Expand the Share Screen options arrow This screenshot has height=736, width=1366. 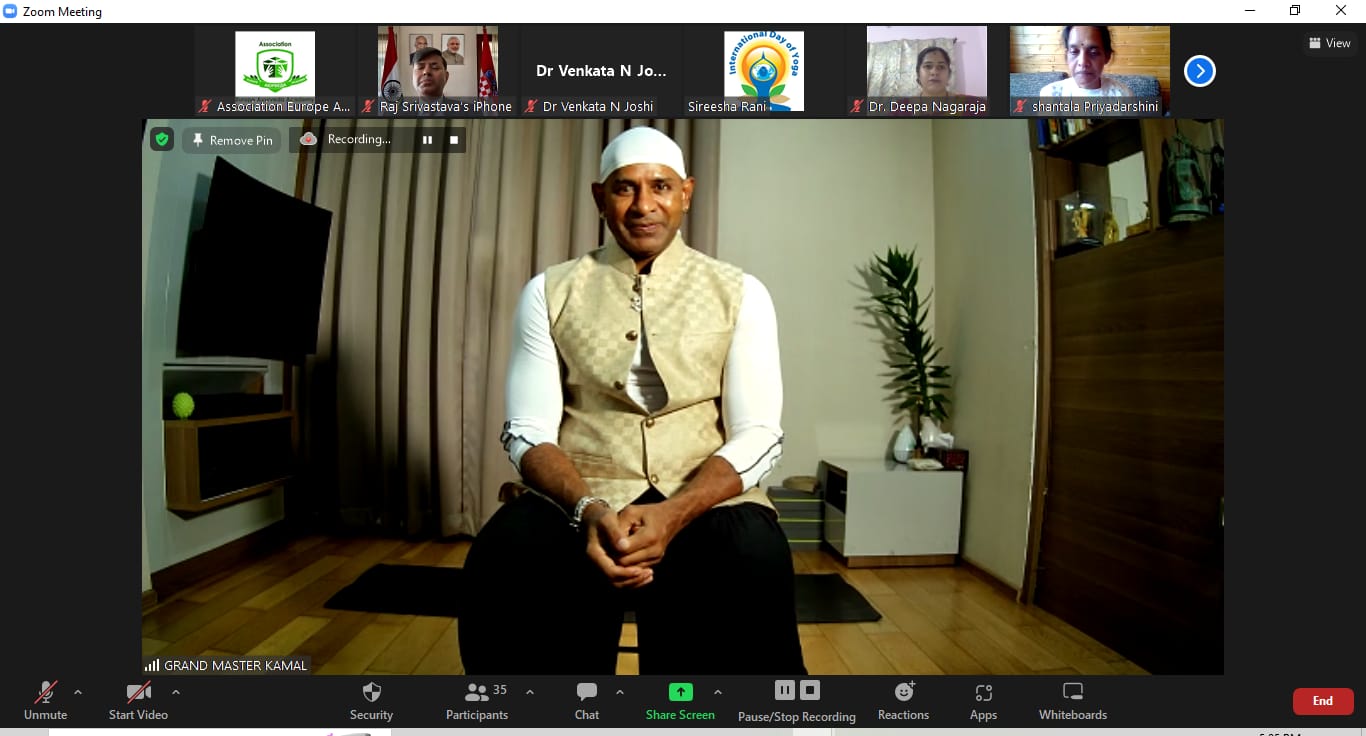click(x=717, y=692)
